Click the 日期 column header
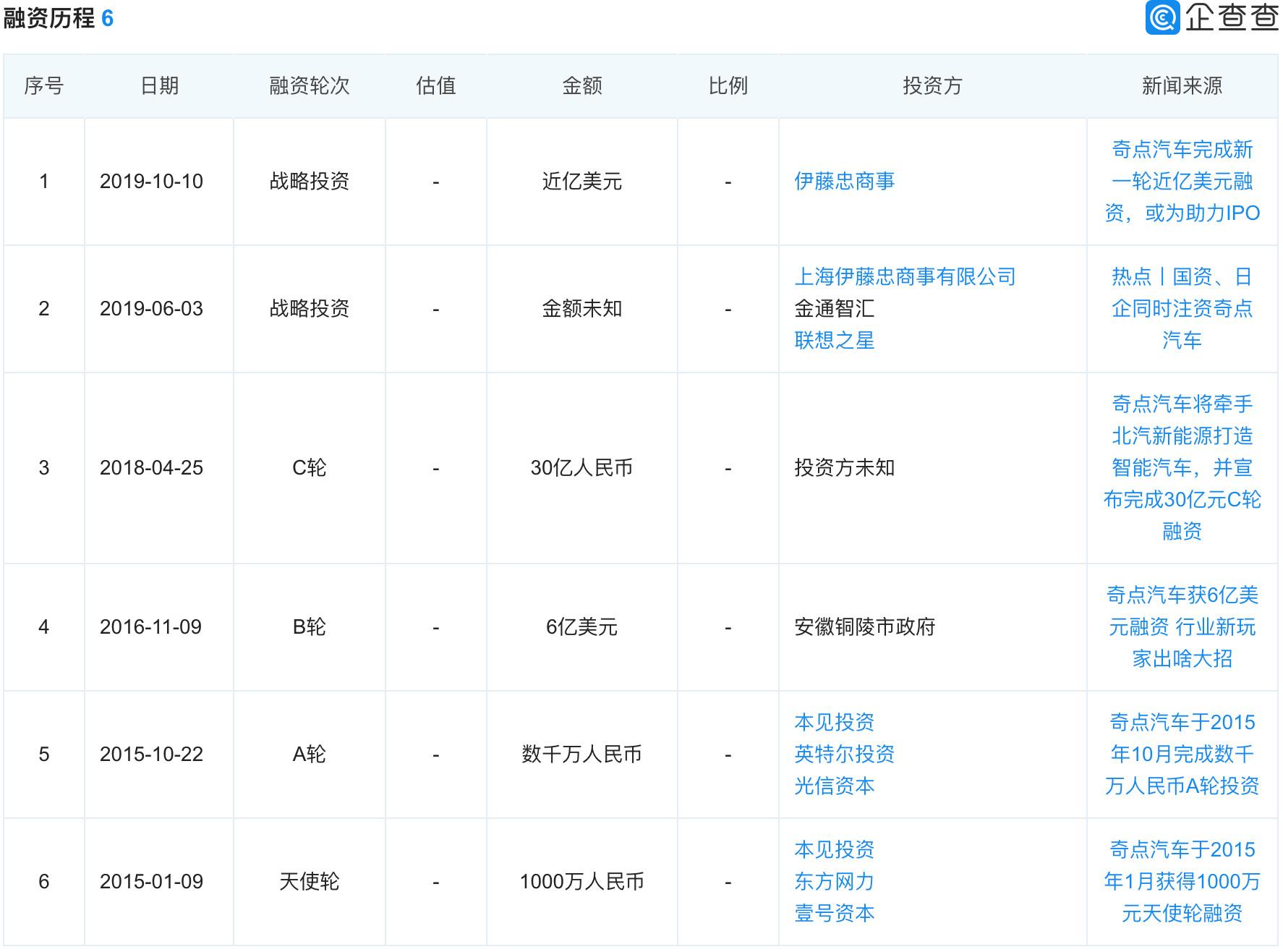The width and height of the screenshot is (1283, 952). click(x=159, y=86)
